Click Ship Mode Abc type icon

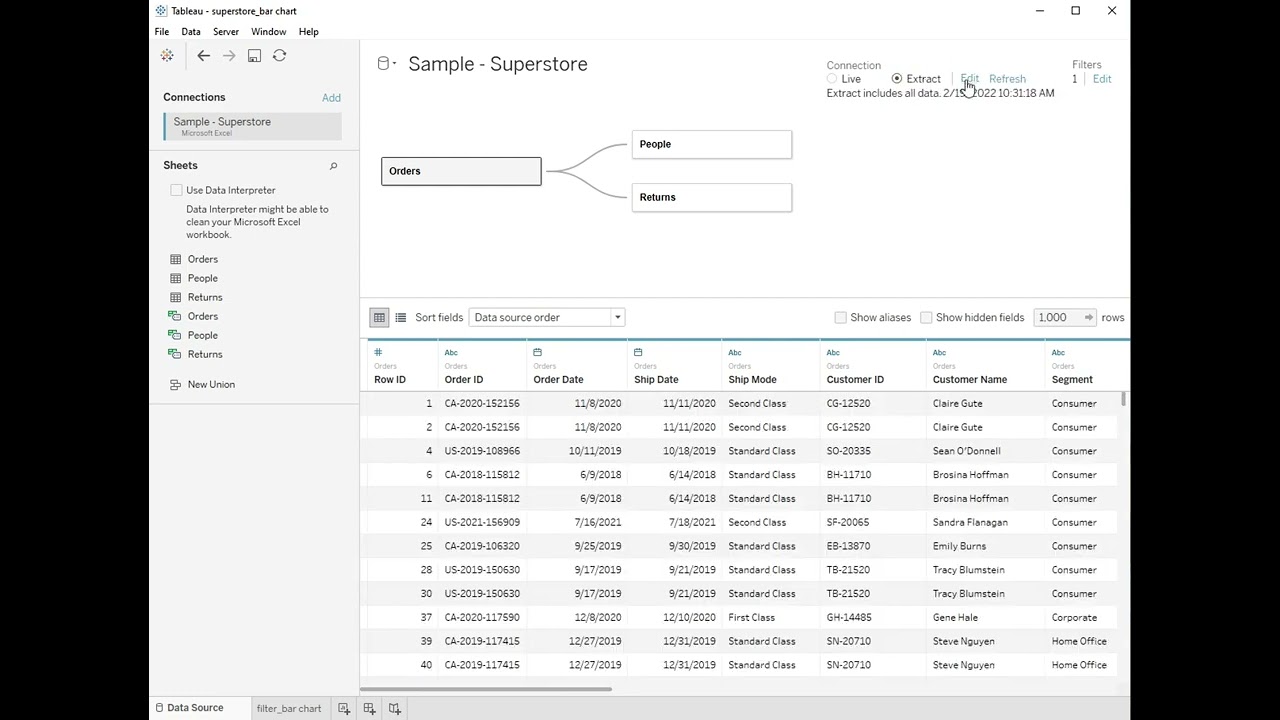pyautogui.click(x=735, y=352)
